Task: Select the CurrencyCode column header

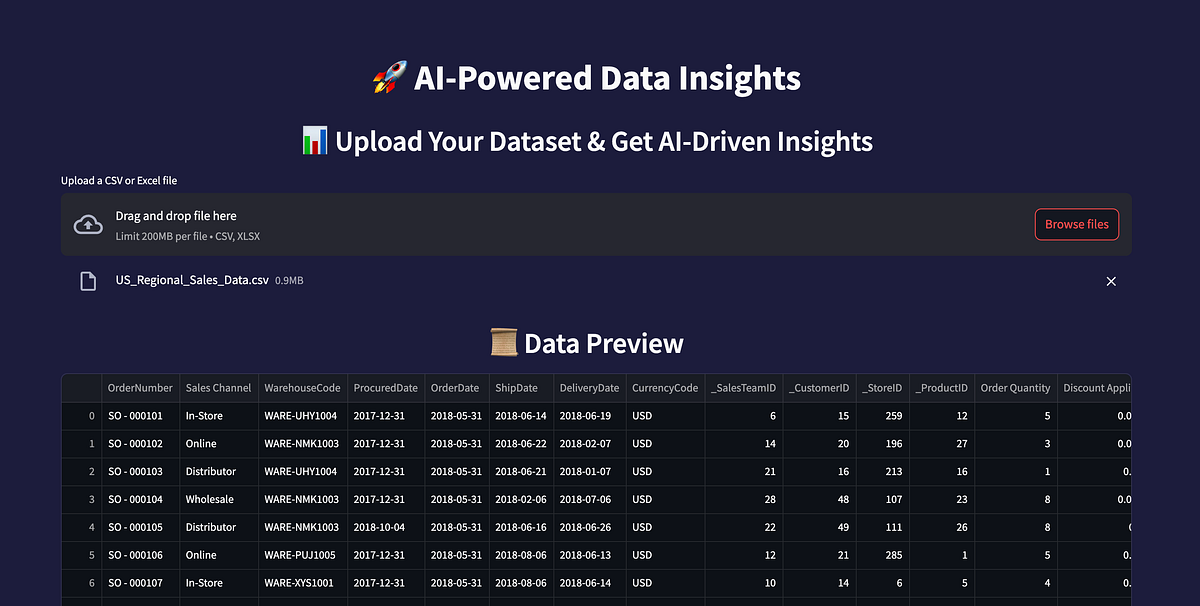Action: (x=664, y=388)
